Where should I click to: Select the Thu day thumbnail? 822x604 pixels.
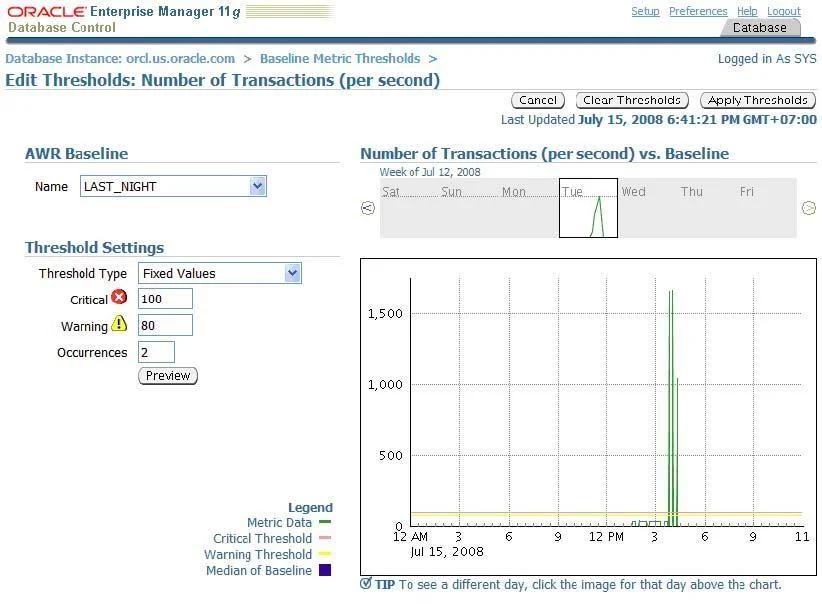tap(707, 208)
